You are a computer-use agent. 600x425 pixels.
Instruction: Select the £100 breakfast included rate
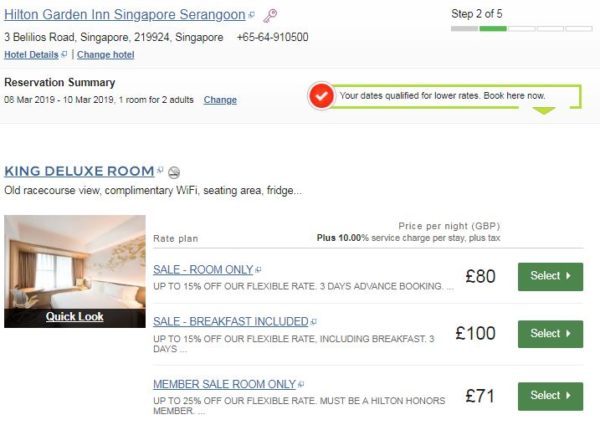point(550,334)
